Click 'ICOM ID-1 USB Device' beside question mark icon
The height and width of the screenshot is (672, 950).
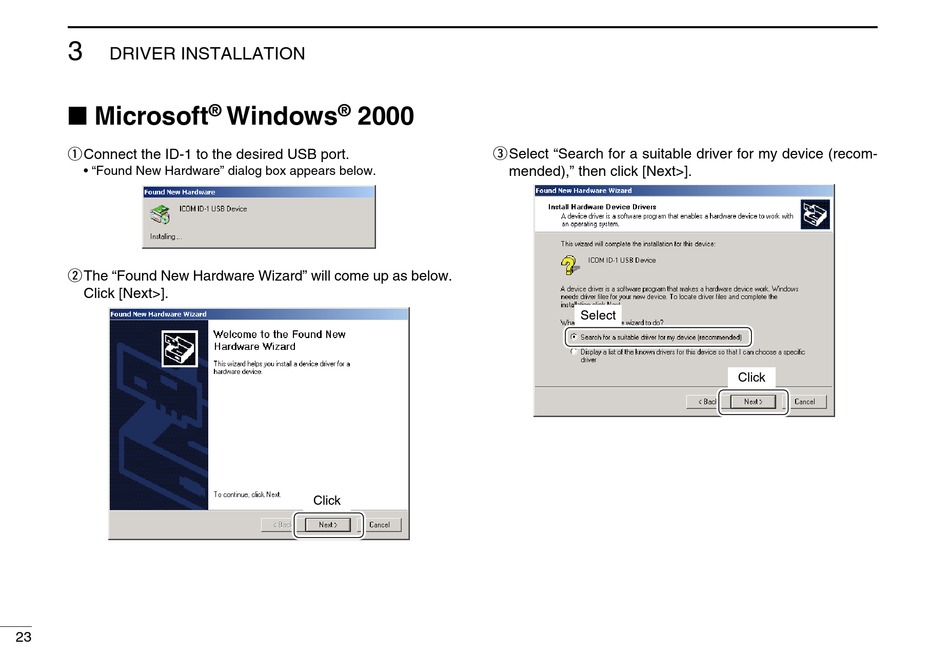click(622, 260)
